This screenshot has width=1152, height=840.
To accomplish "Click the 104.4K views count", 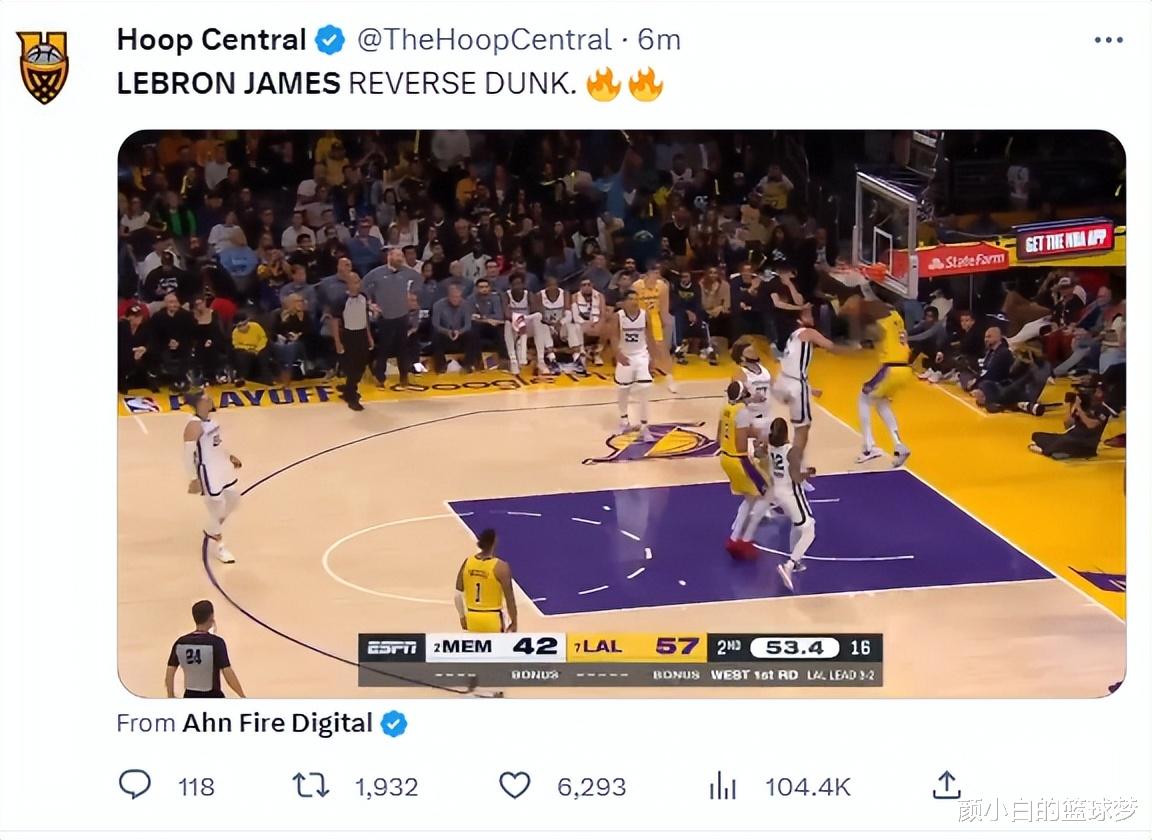I will (807, 787).
